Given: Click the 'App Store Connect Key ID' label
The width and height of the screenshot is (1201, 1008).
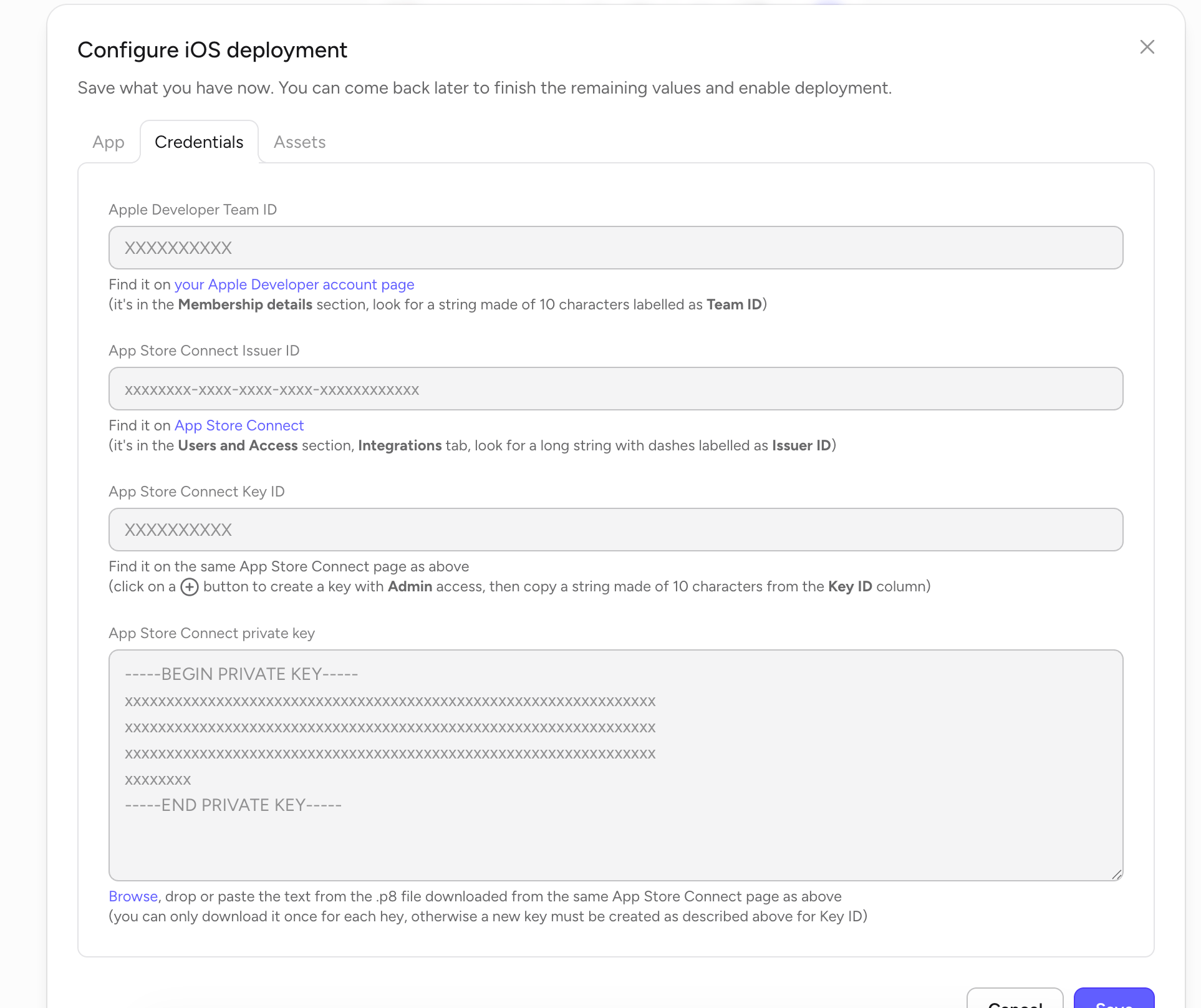Looking at the screenshot, I should point(196,492).
